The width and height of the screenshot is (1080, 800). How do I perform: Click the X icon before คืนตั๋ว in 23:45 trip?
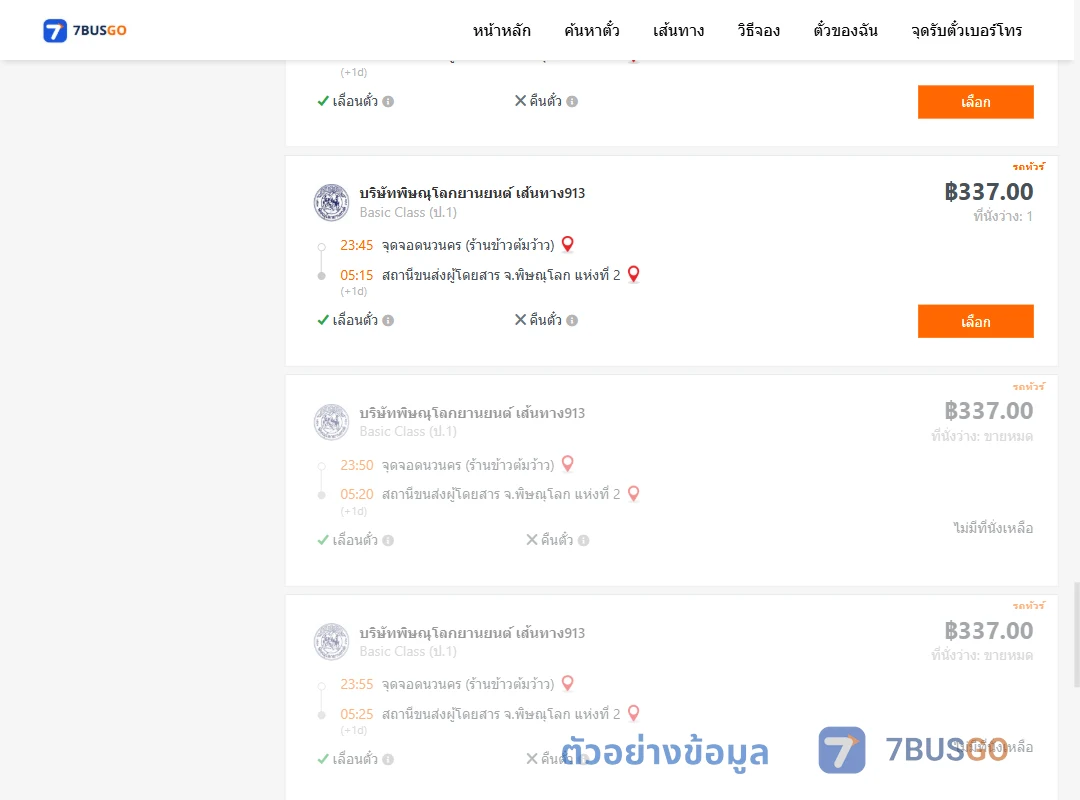click(521, 320)
